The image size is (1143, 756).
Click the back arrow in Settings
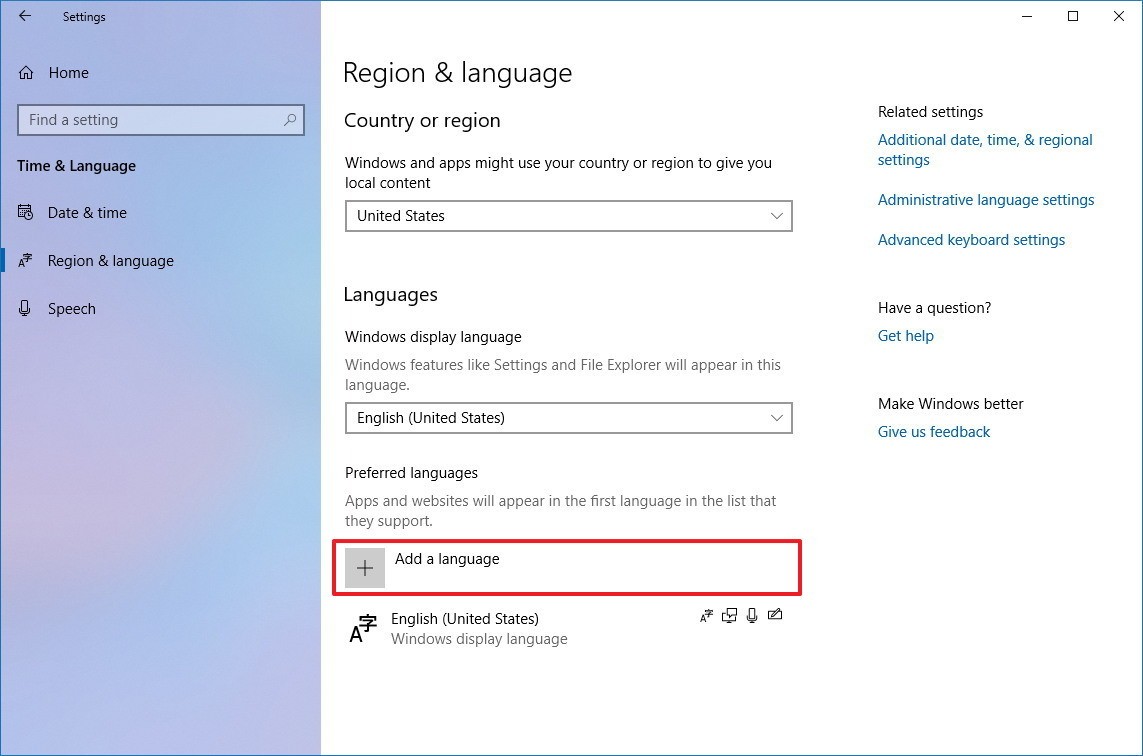(25, 16)
